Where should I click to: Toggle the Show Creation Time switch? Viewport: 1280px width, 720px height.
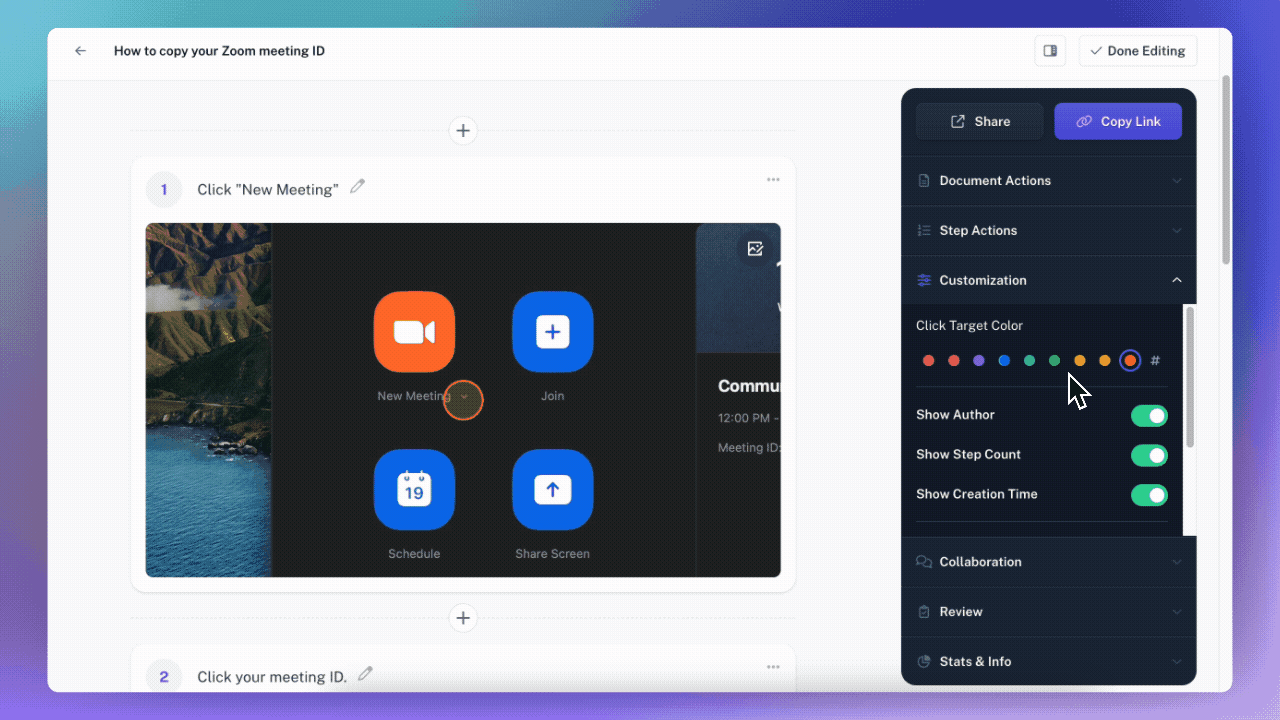point(1149,495)
